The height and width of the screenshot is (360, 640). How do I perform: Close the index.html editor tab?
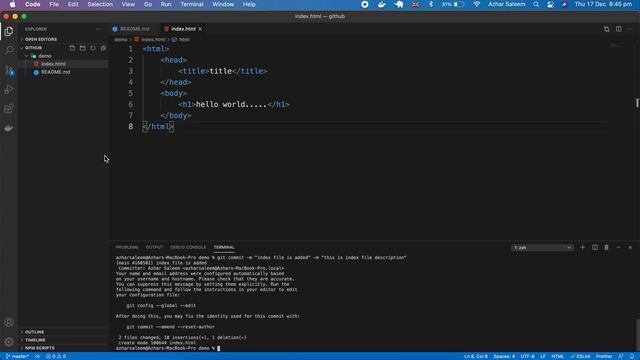[x=200, y=29]
